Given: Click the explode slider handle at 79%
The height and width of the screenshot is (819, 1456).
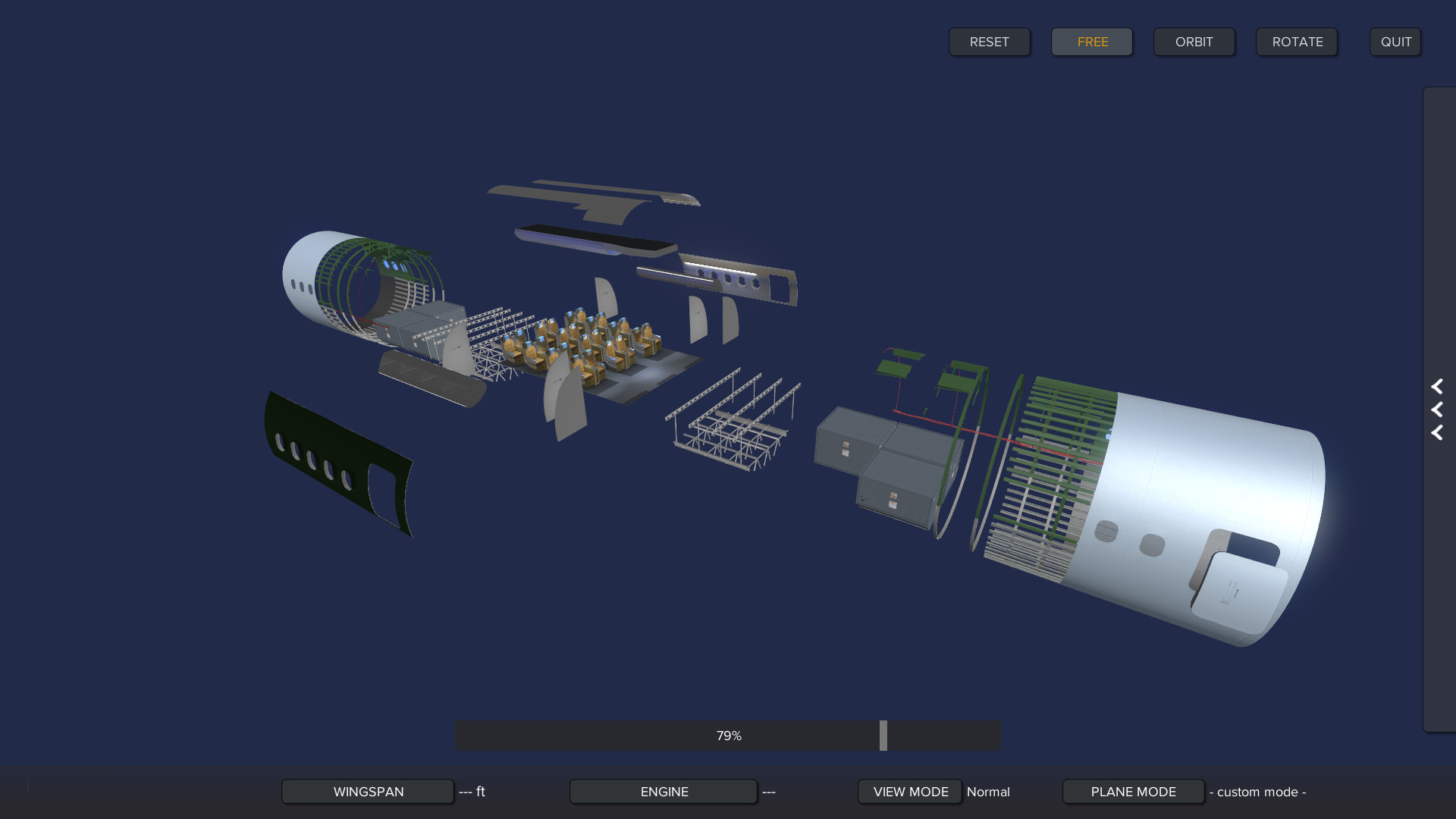Looking at the screenshot, I should [x=883, y=736].
